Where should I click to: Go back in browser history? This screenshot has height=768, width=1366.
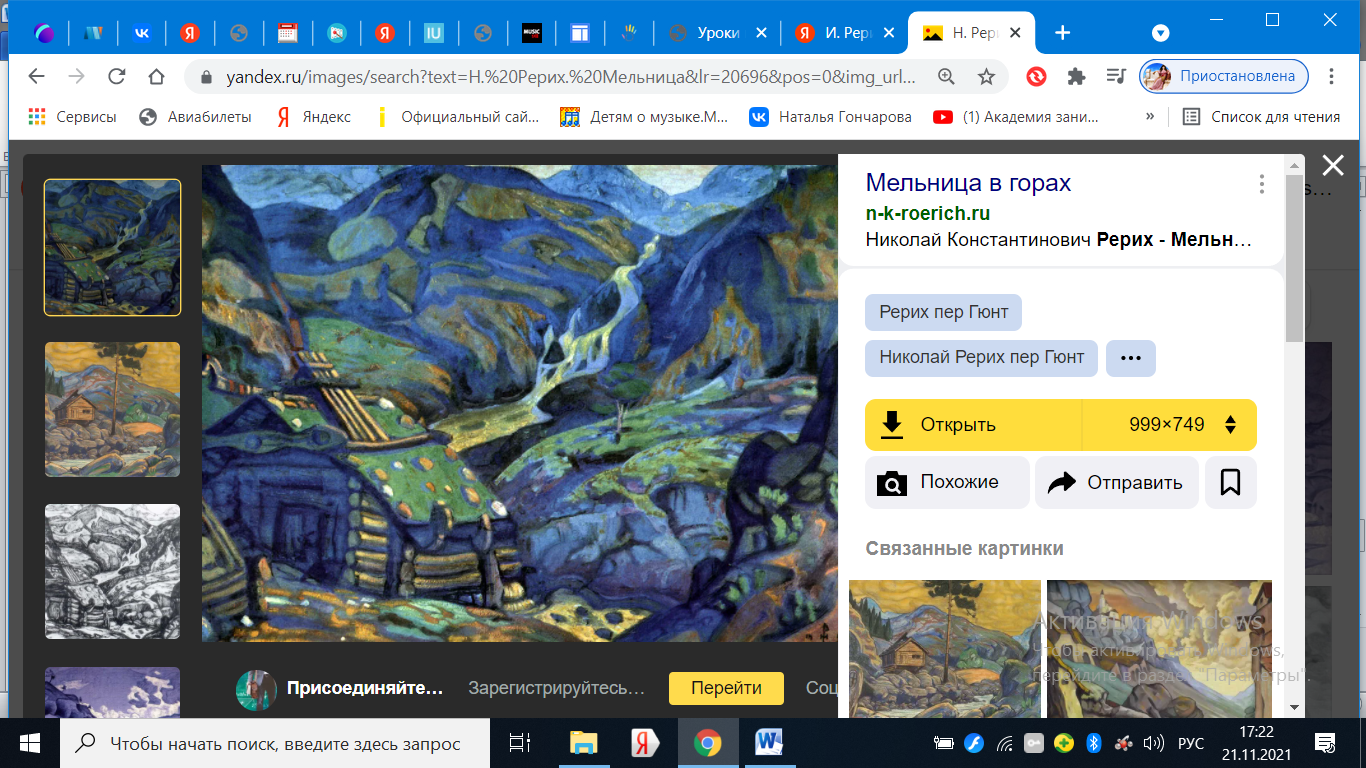point(36,77)
